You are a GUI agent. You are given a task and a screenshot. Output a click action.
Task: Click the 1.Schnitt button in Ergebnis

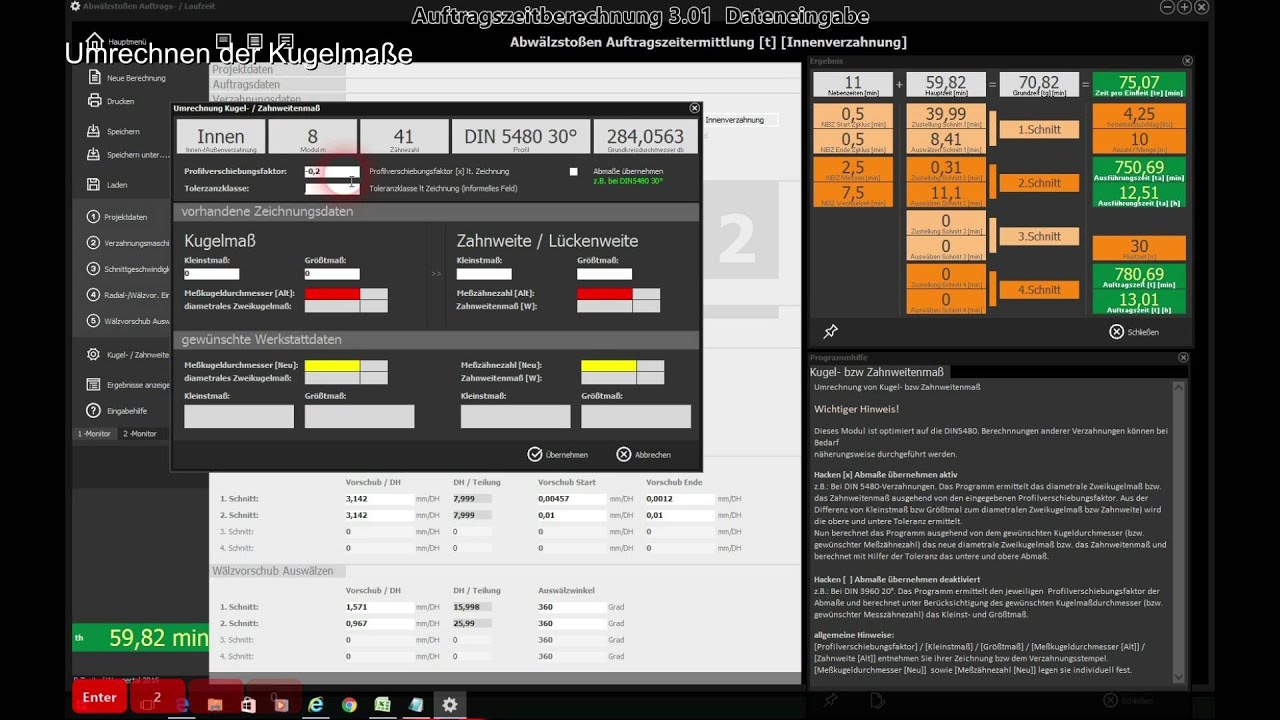point(1039,129)
